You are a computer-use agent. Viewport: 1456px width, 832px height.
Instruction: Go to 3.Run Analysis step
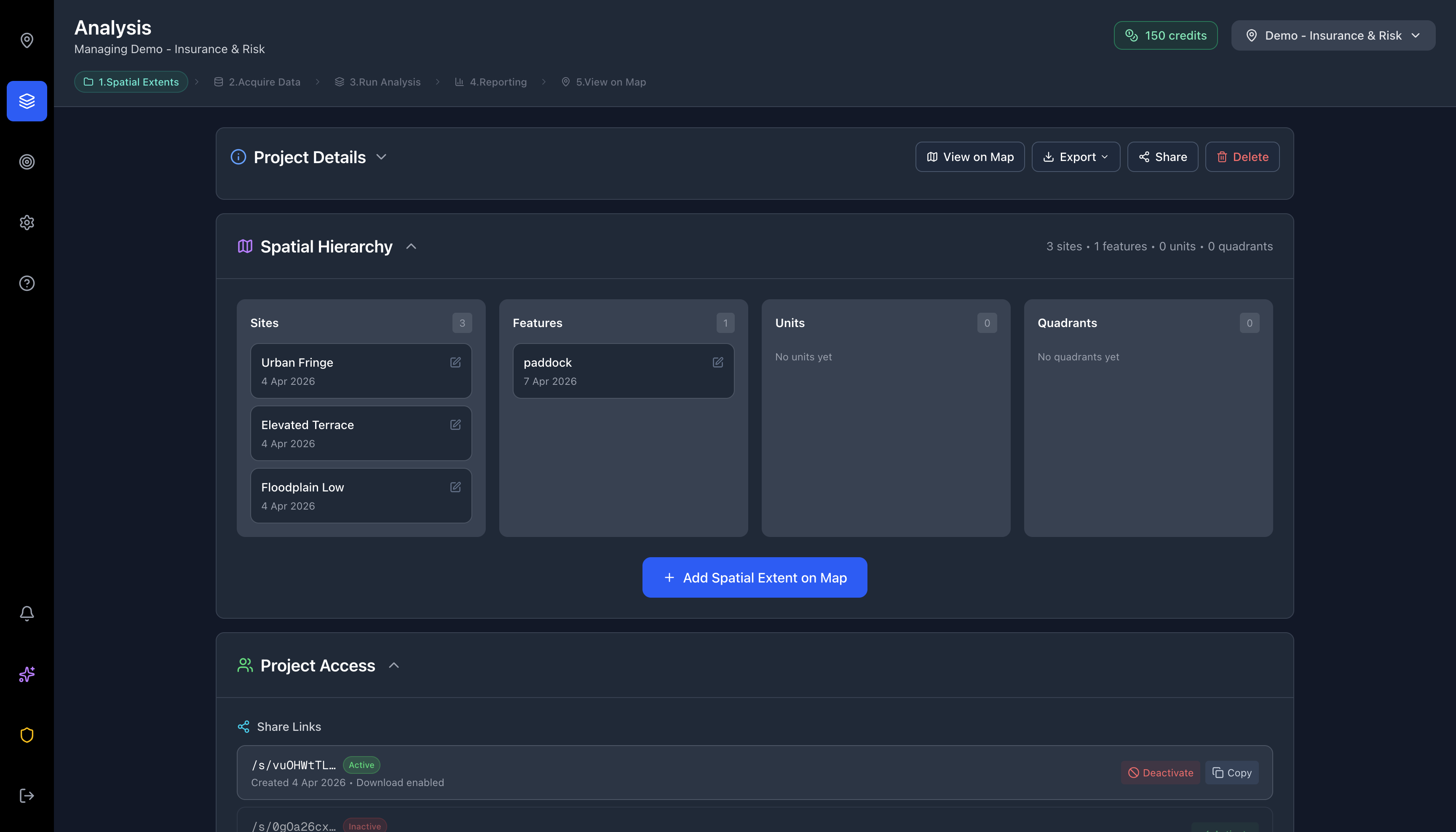pos(377,82)
